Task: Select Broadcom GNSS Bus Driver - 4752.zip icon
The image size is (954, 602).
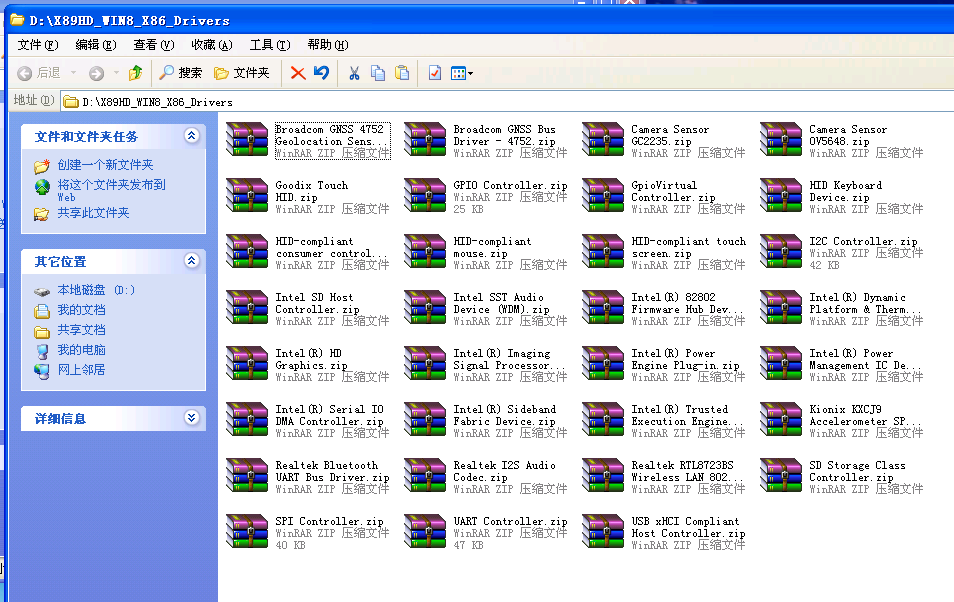Action: click(x=425, y=139)
